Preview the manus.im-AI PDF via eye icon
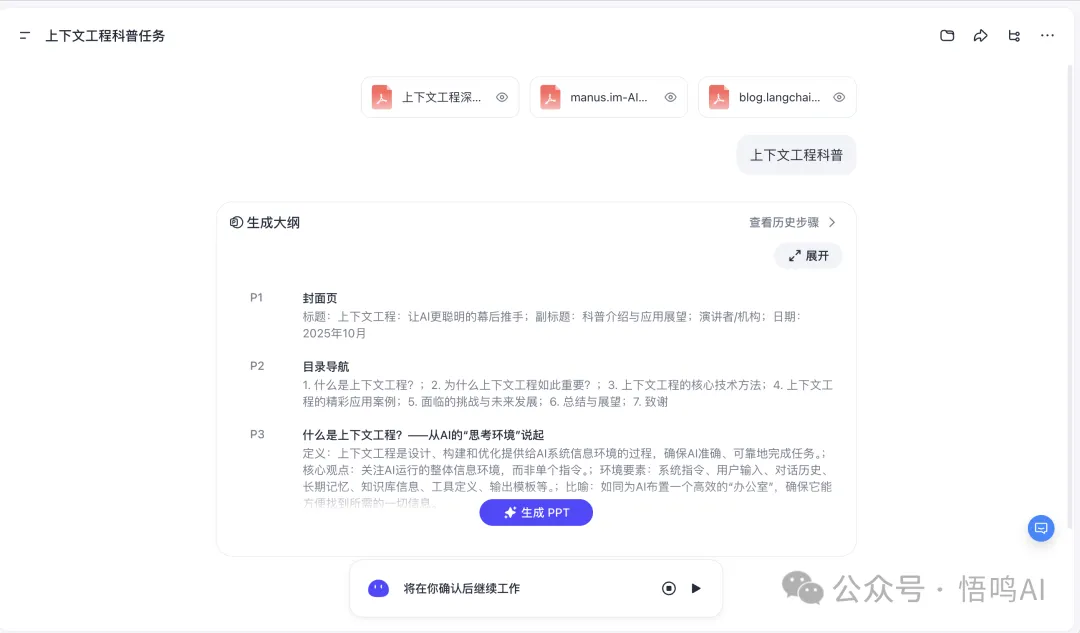This screenshot has height=633, width=1080. 670,98
